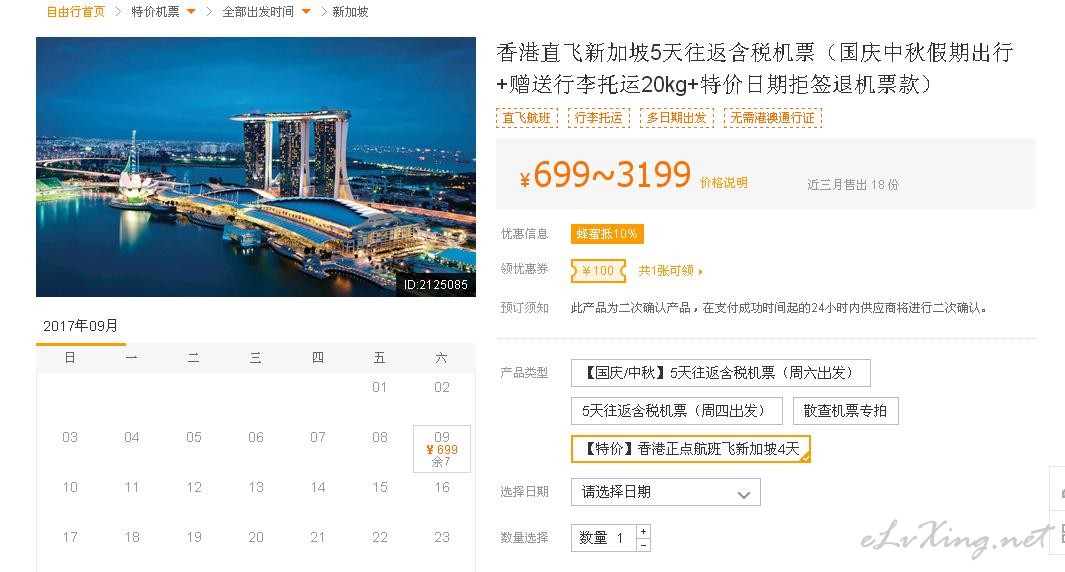Pick September 09 priced ¥699 in calendar
The image size is (1065, 572).
441,448
